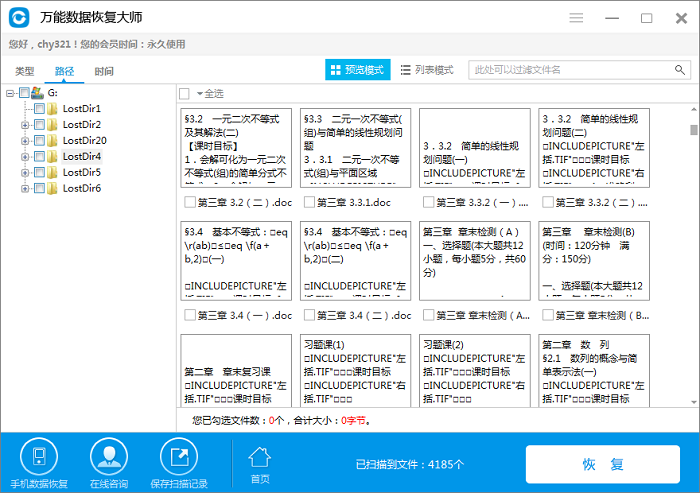Click the 恢复 recover button

coord(603,464)
